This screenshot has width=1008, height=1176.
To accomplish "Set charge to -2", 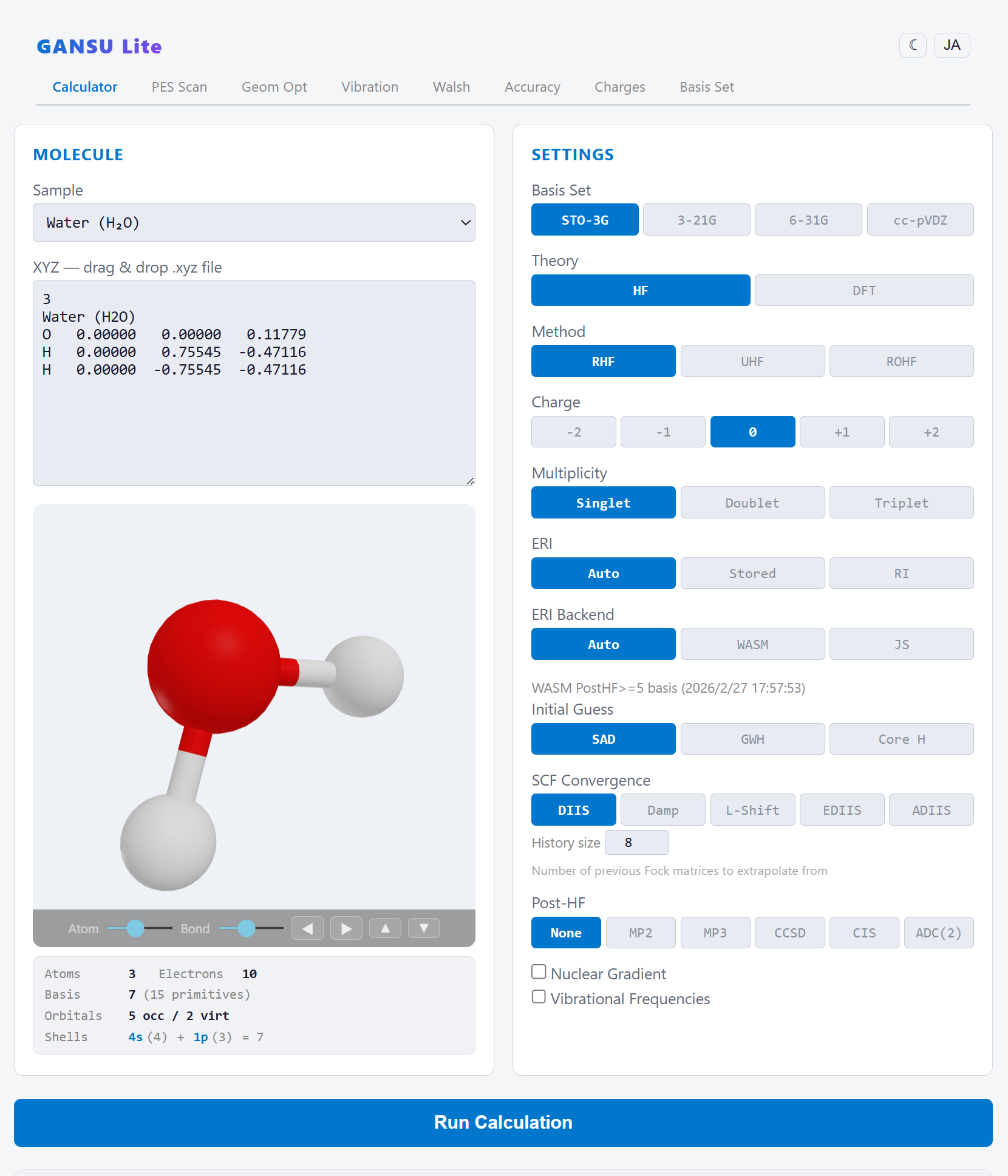I will point(574,432).
